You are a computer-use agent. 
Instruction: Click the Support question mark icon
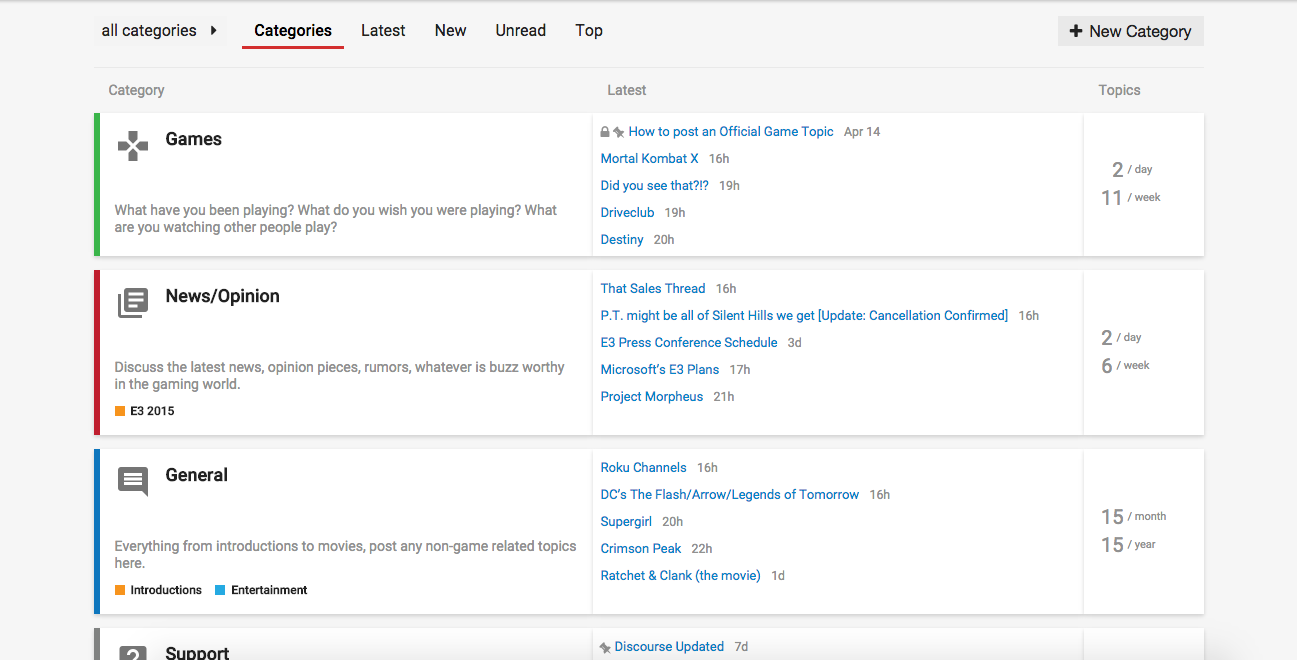133,653
